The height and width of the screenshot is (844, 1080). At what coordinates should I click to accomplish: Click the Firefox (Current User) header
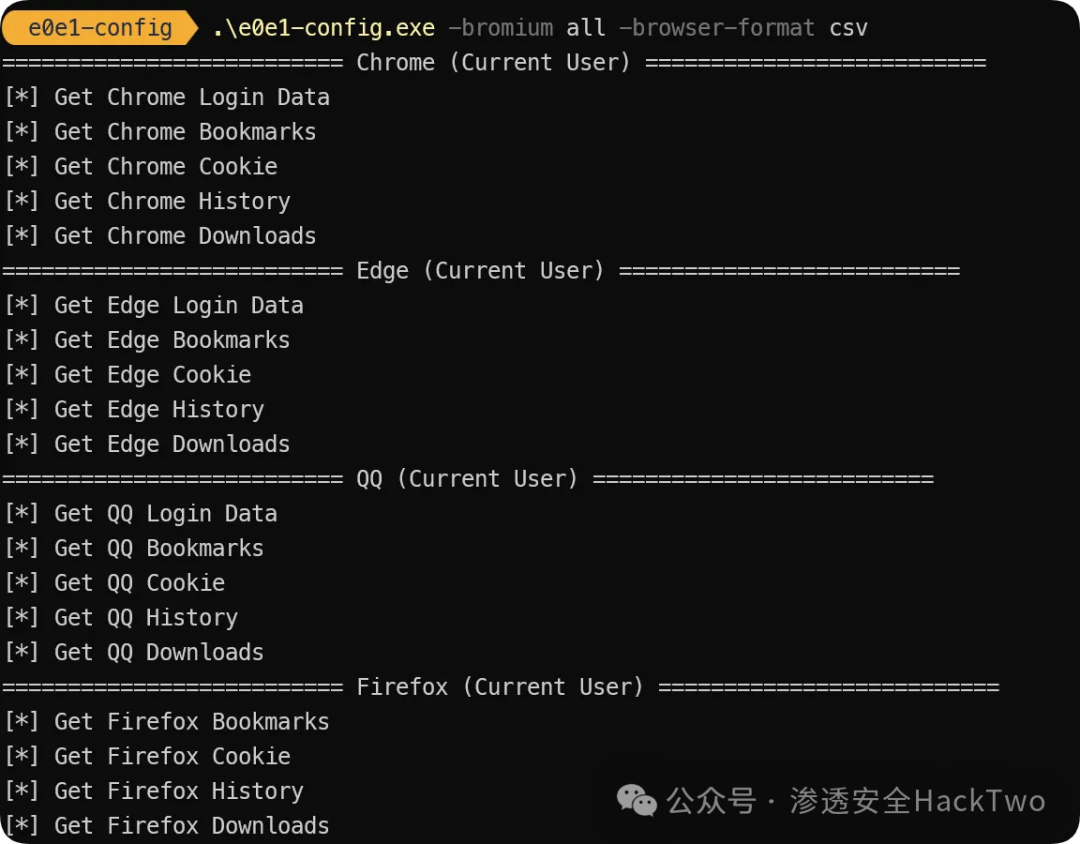500,687
